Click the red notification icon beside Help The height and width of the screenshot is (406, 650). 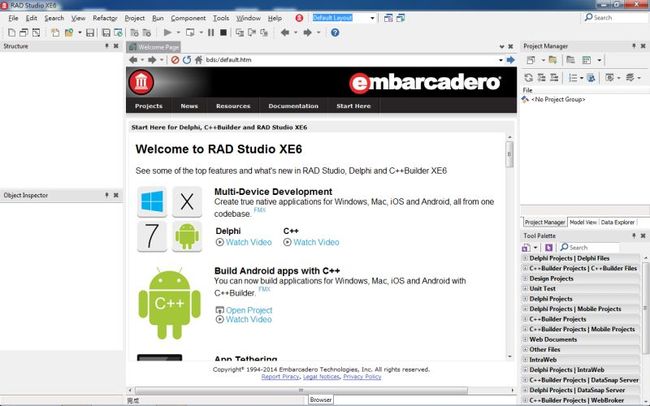(x=299, y=18)
